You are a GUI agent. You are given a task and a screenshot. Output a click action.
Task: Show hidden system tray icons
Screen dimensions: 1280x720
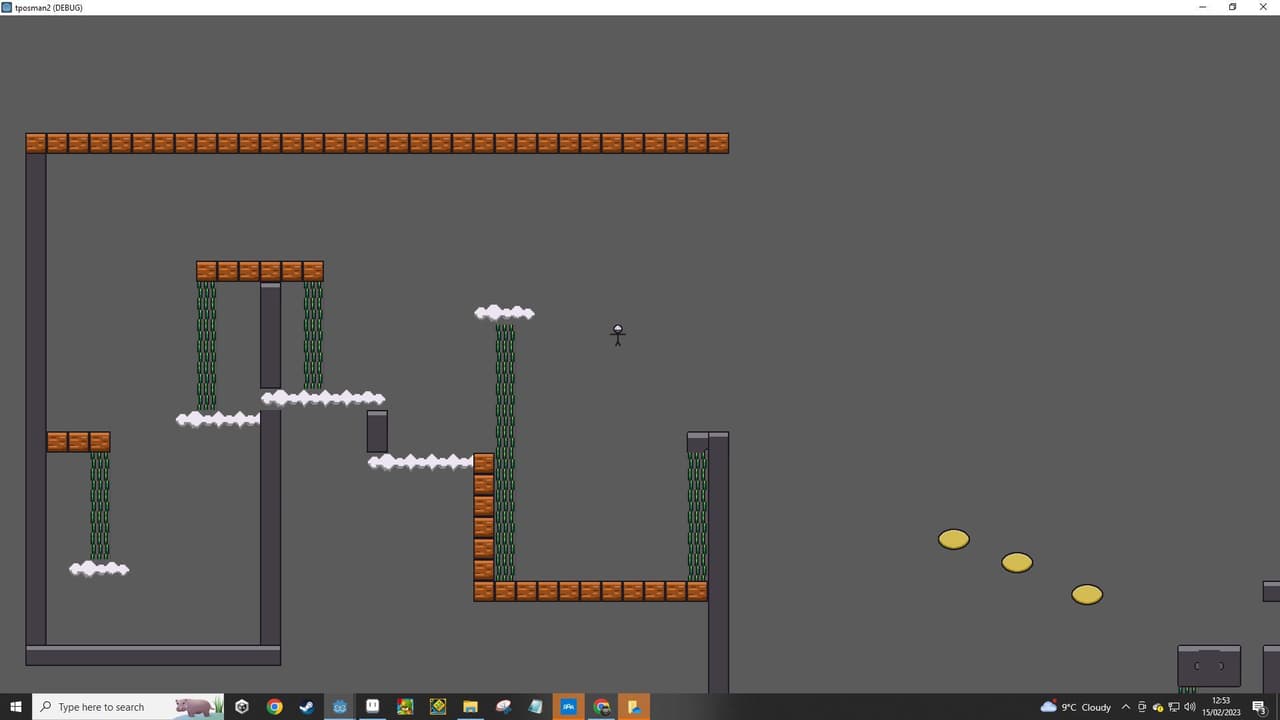pyautogui.click(x=1126, y=707)
